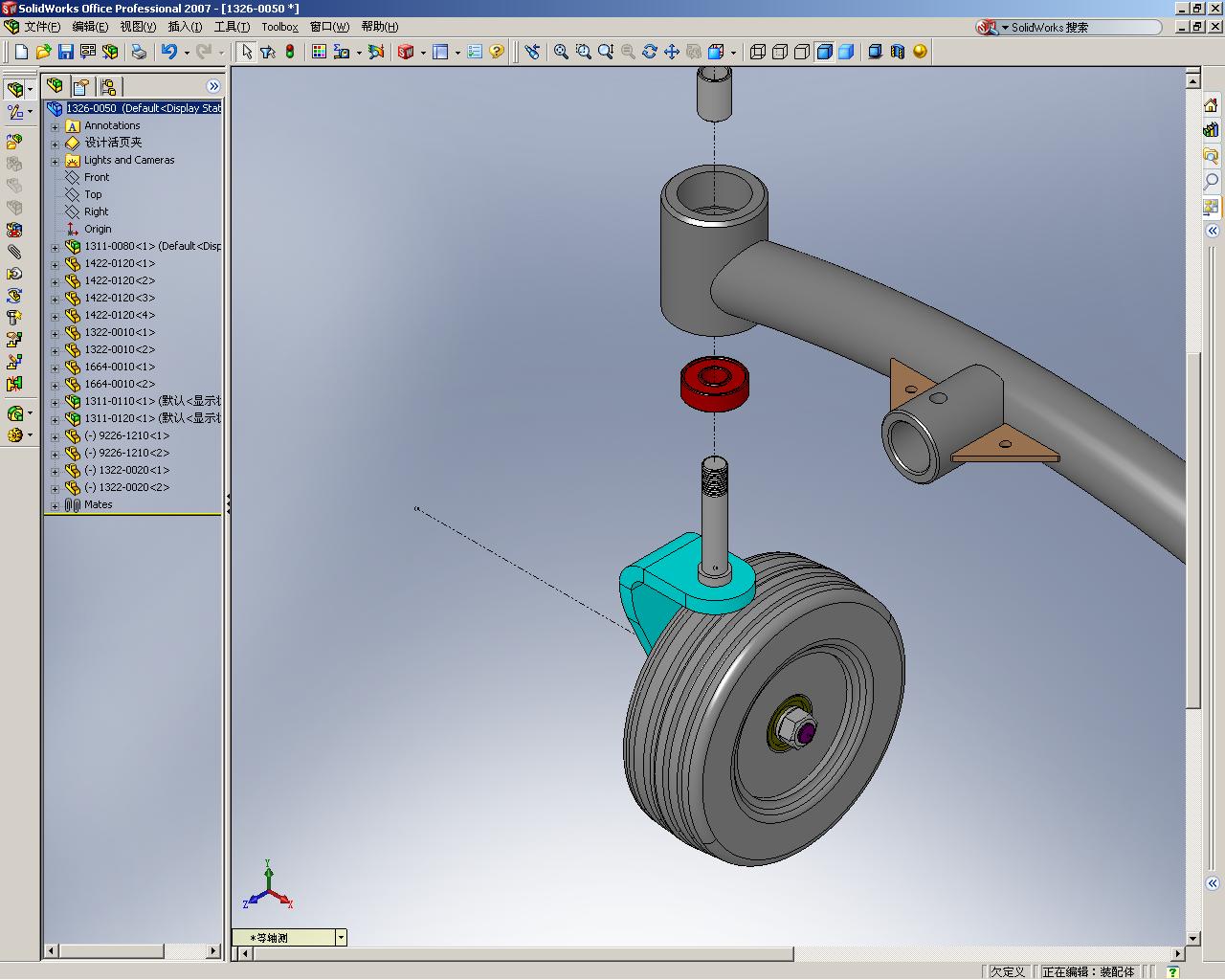Click the graphics area horizontal scrollbar
This screenshot has width=1225, height=980.
click(x=713, y=953)
